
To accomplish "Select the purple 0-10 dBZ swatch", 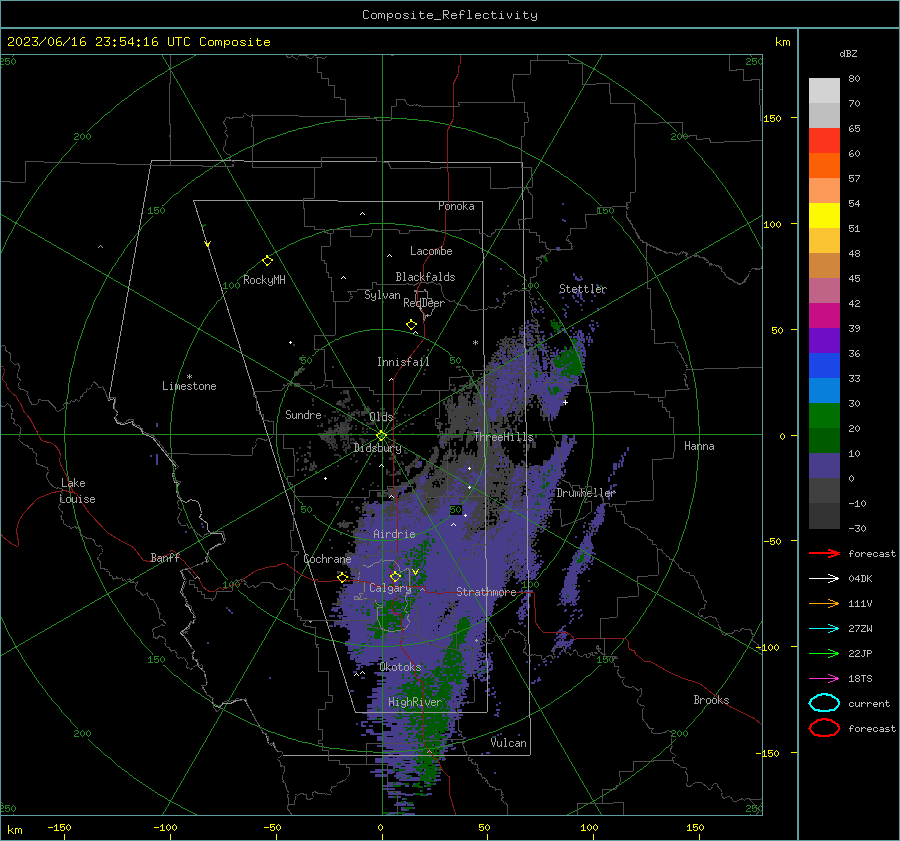I will point(824,466).
